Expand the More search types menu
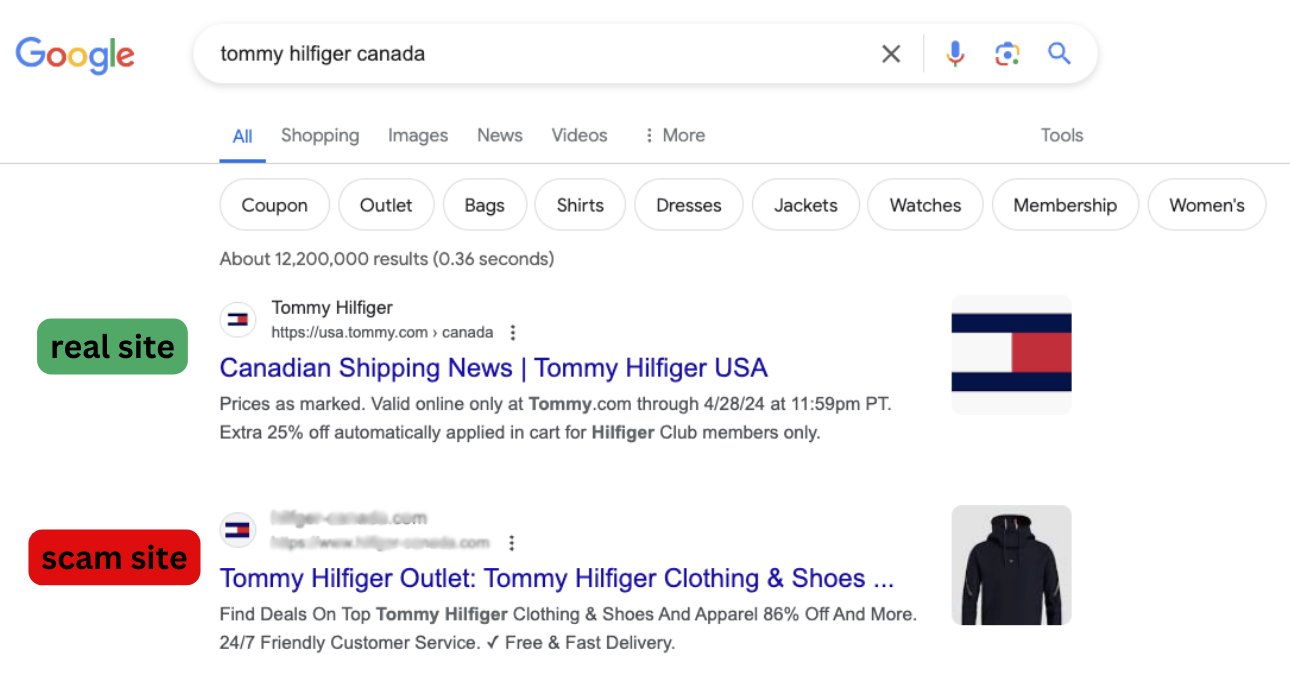Viewport: 1290px width, 685px height. (x=674, y=135)
